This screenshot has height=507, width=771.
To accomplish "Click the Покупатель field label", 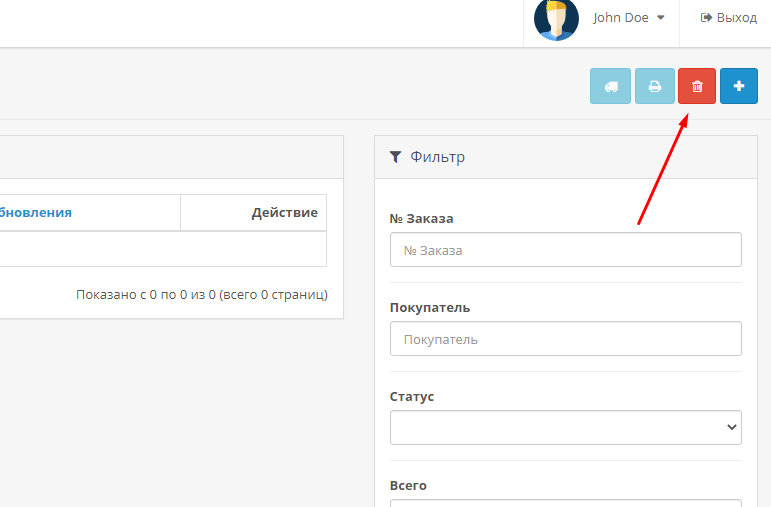I will point(429,307).
